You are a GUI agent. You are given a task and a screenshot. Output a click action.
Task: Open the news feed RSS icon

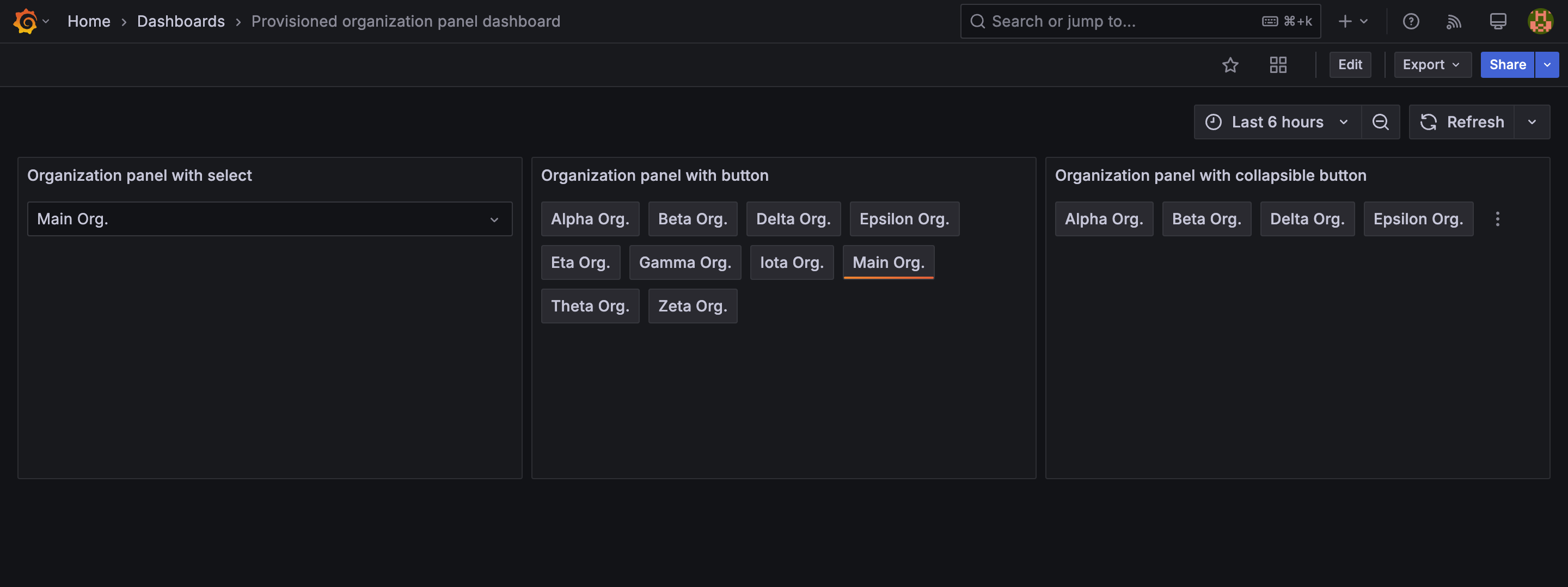click(1454, 21)
